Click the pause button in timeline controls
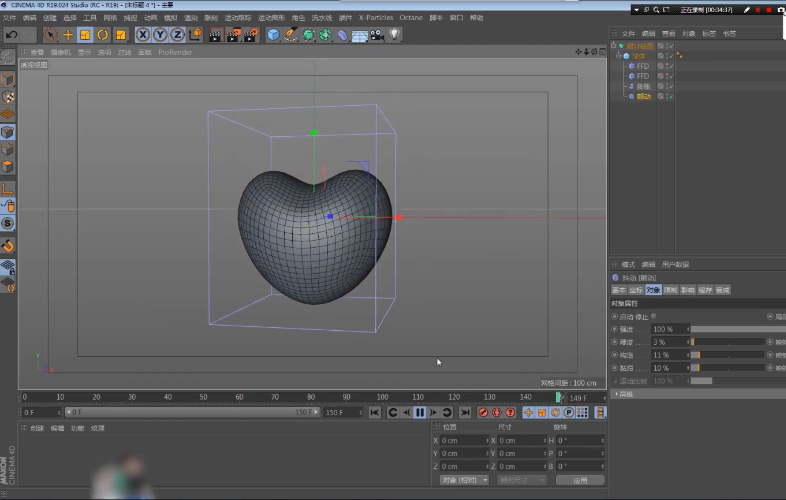Viewport: 786px width, 500px height. pos(420,412)
